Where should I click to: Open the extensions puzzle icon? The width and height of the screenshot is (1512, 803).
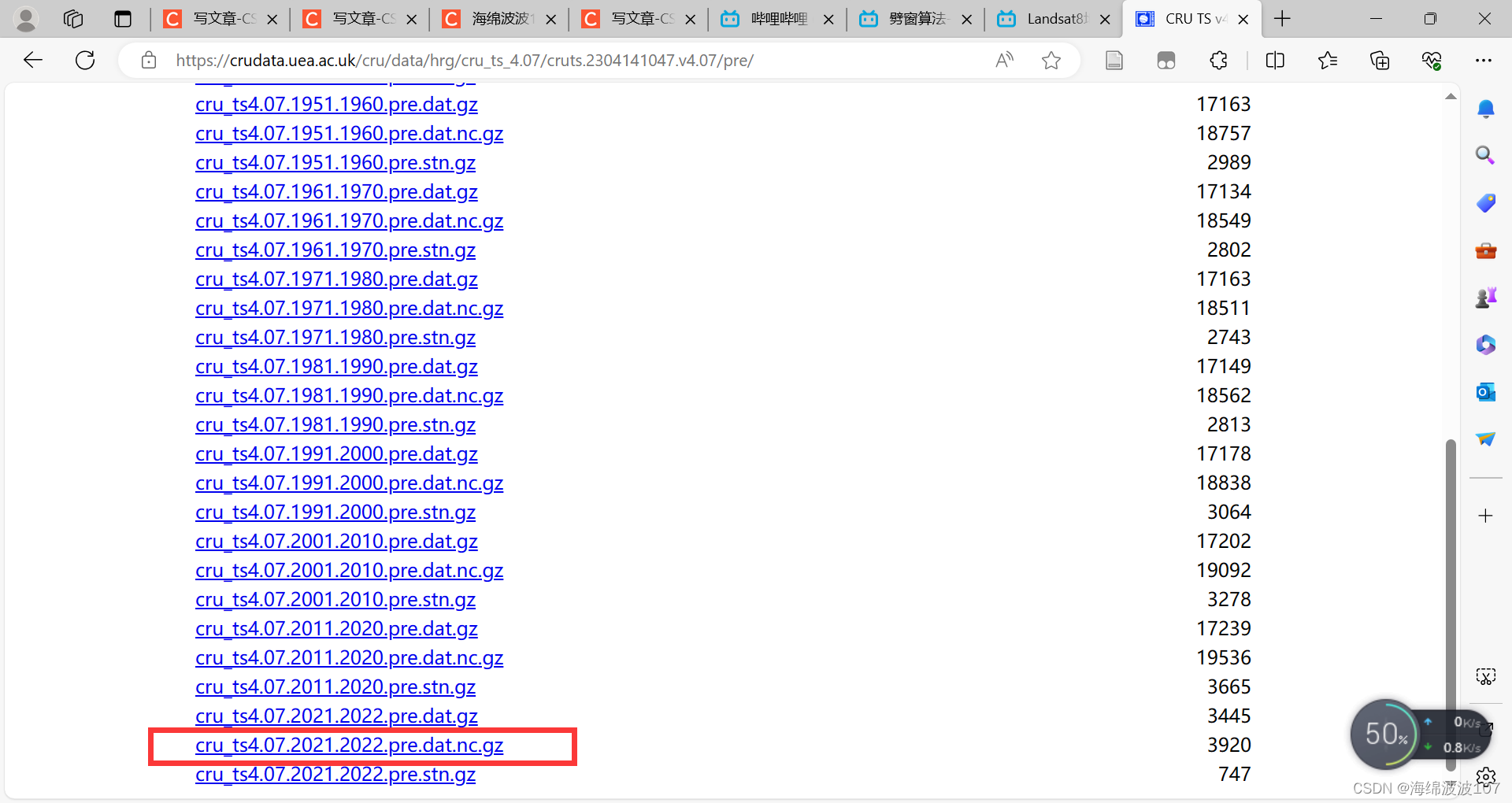tap(1219, 60)
